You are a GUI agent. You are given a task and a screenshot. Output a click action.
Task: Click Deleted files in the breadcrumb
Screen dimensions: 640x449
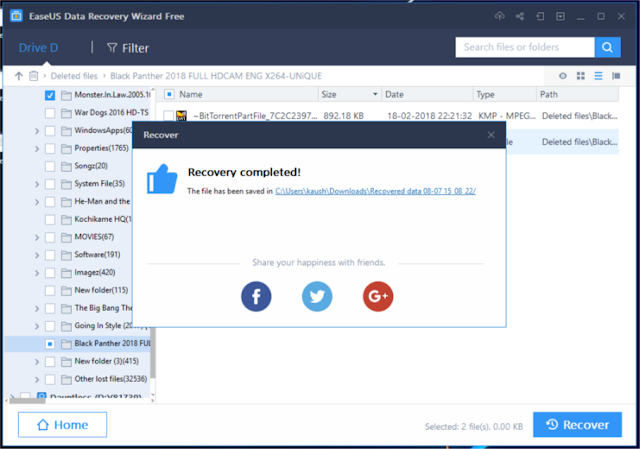pos(74,76)
